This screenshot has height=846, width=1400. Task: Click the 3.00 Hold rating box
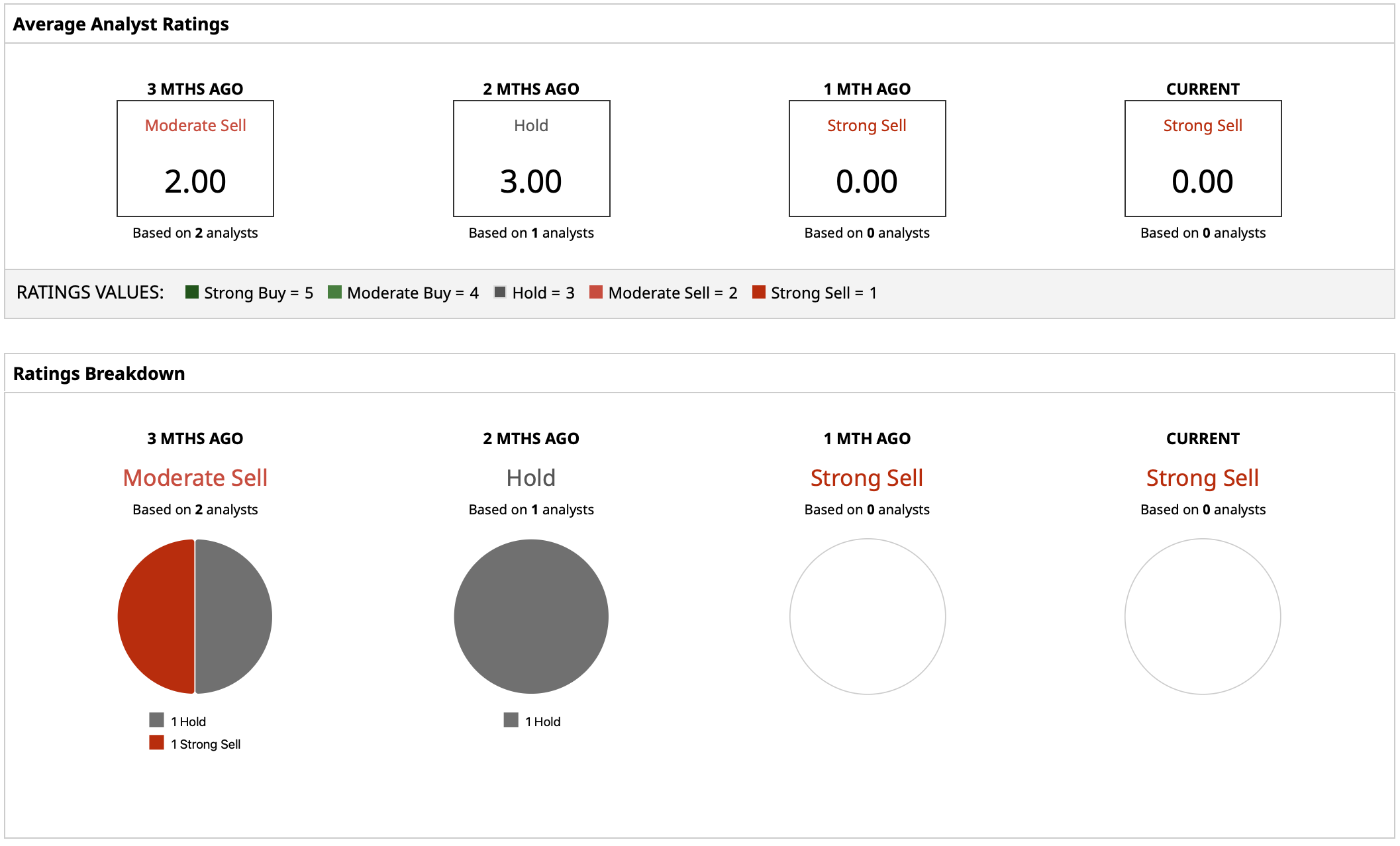(531, 159)
